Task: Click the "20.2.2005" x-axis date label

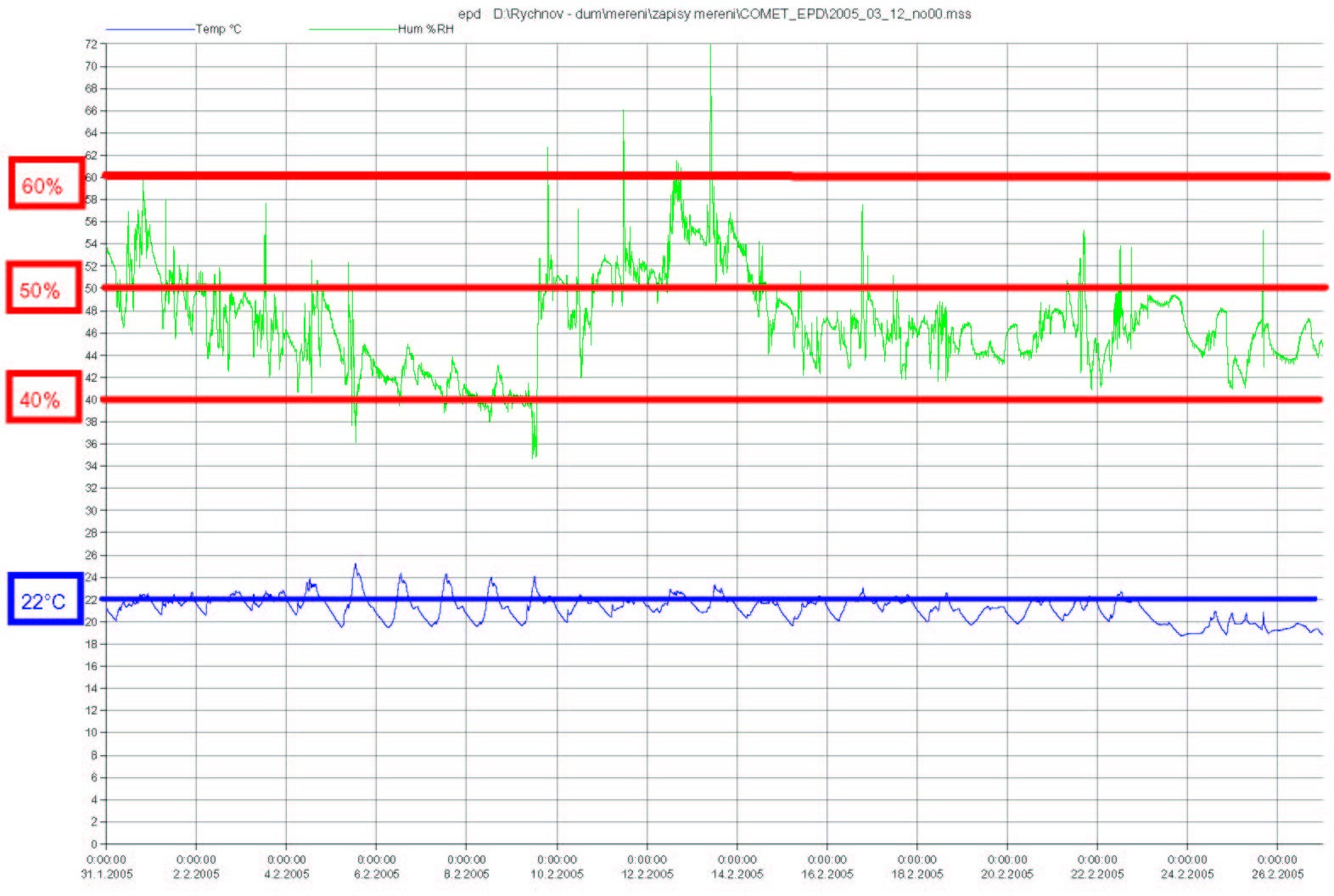Action: tap(1007, 874)
